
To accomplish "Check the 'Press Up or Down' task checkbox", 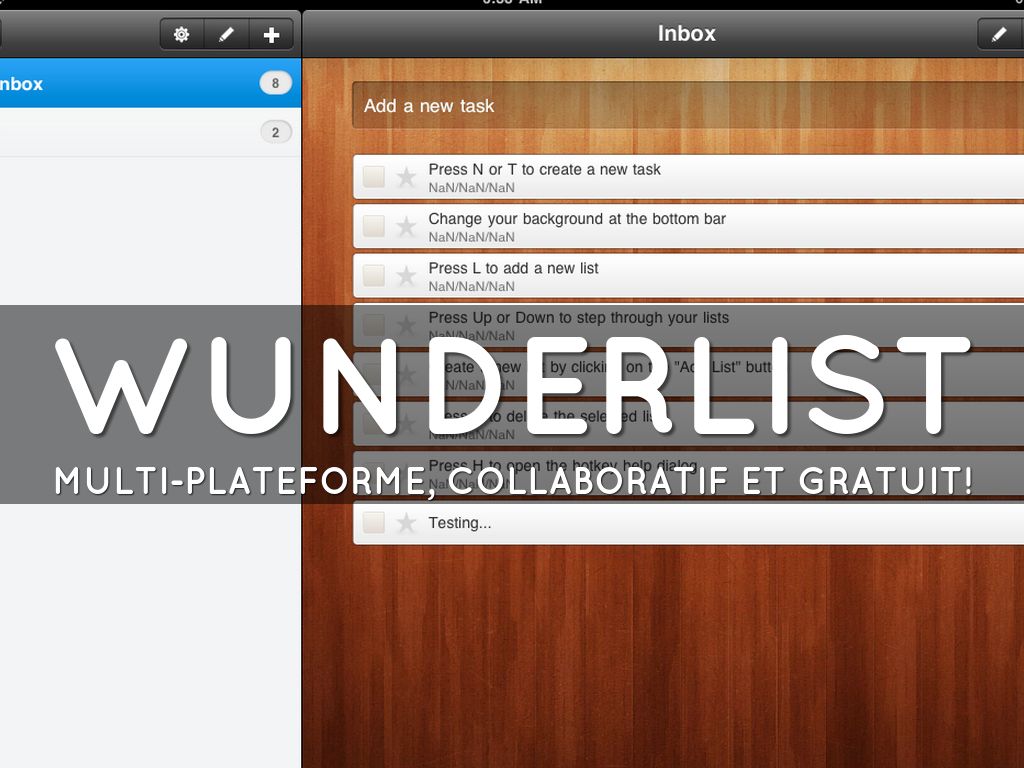I will [x=374, y=325].
